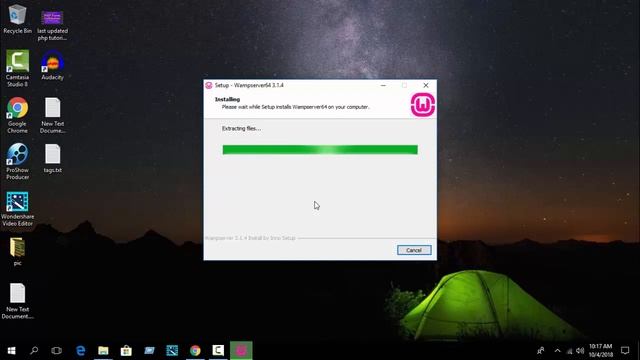Select the bottom New Text Document file
Image resolution: width=640 pixels, height=360 pixels.
coord(17,301)
